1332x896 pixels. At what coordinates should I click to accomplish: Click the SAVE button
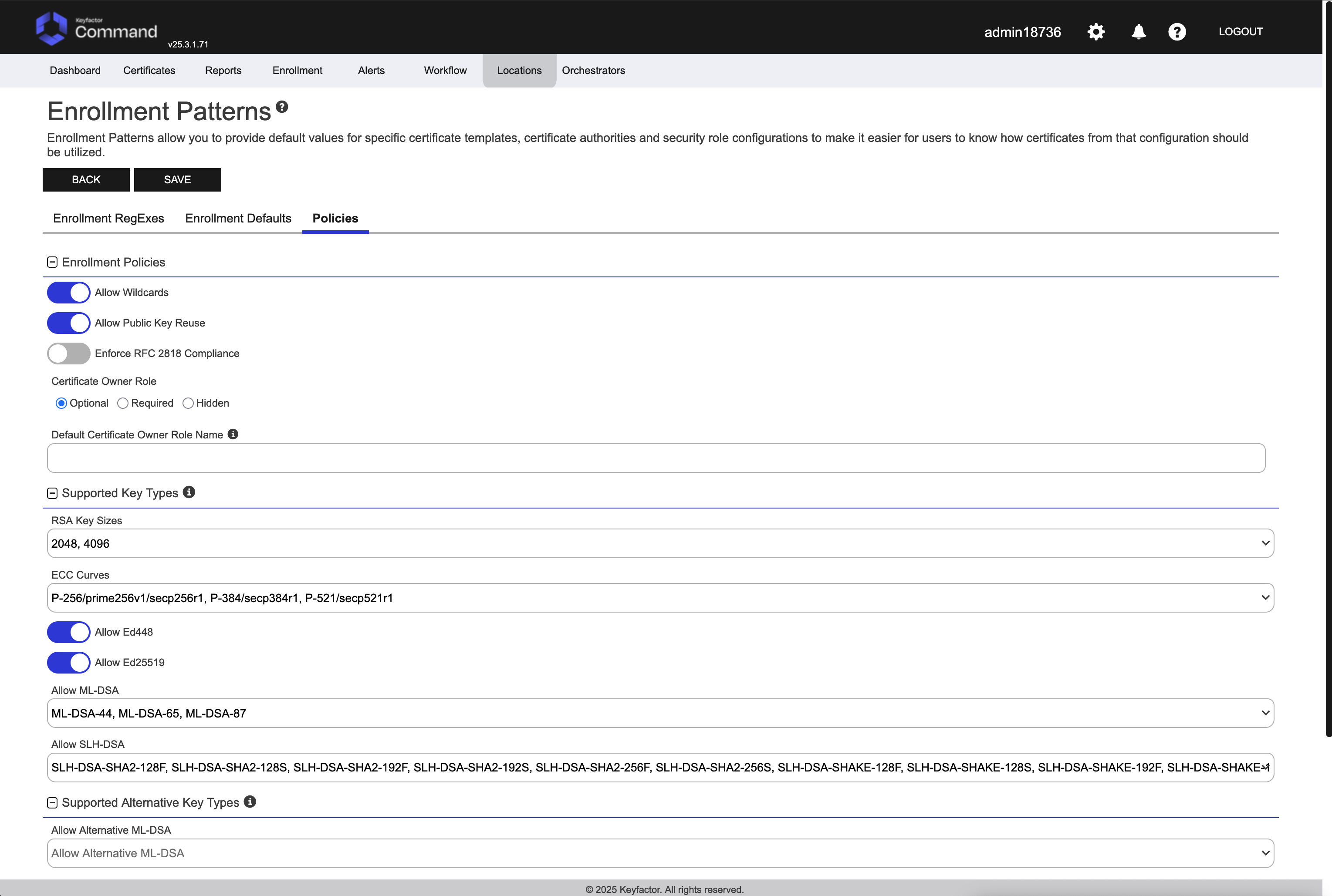[177, 179]
